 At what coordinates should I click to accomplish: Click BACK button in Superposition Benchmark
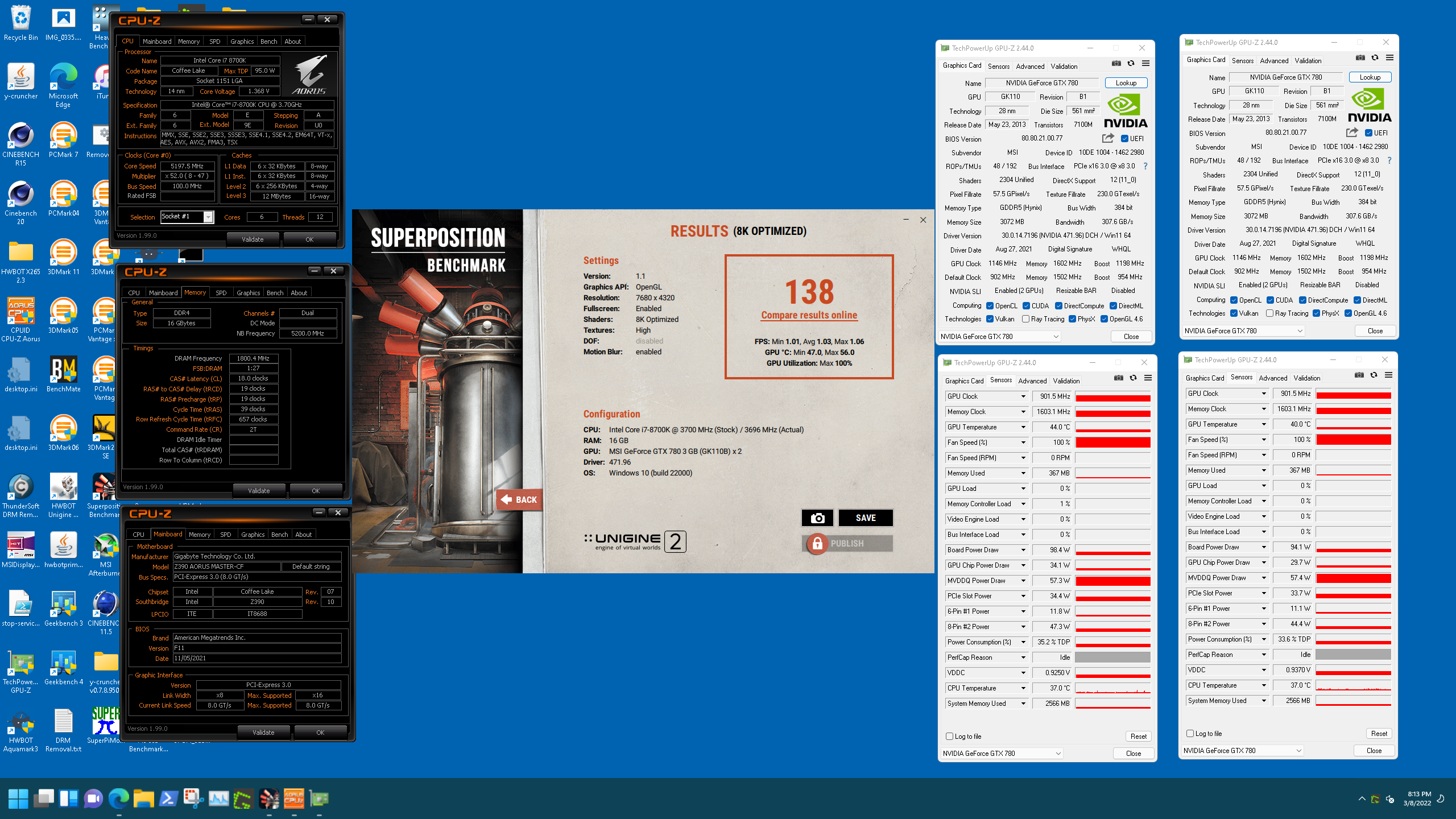(x=519, y=499)
